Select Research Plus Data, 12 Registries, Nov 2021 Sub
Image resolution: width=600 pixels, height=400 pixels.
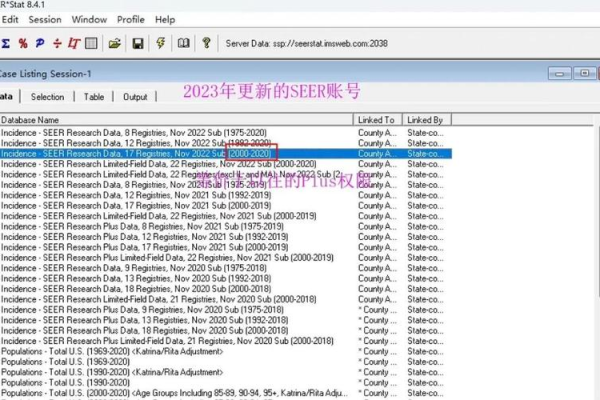coord(226,237)
